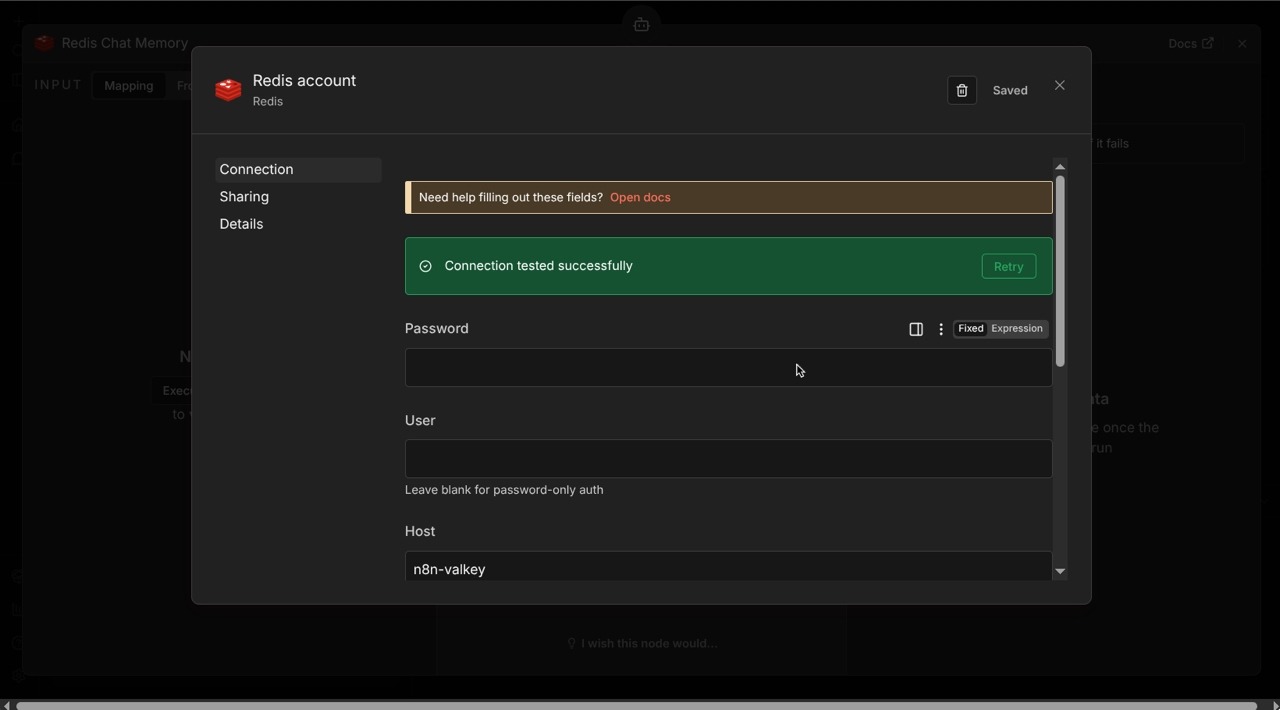Select the Connection tab in sidebar
The height and width of the screenshot is (710, 1280).
[x=298, y=170]
